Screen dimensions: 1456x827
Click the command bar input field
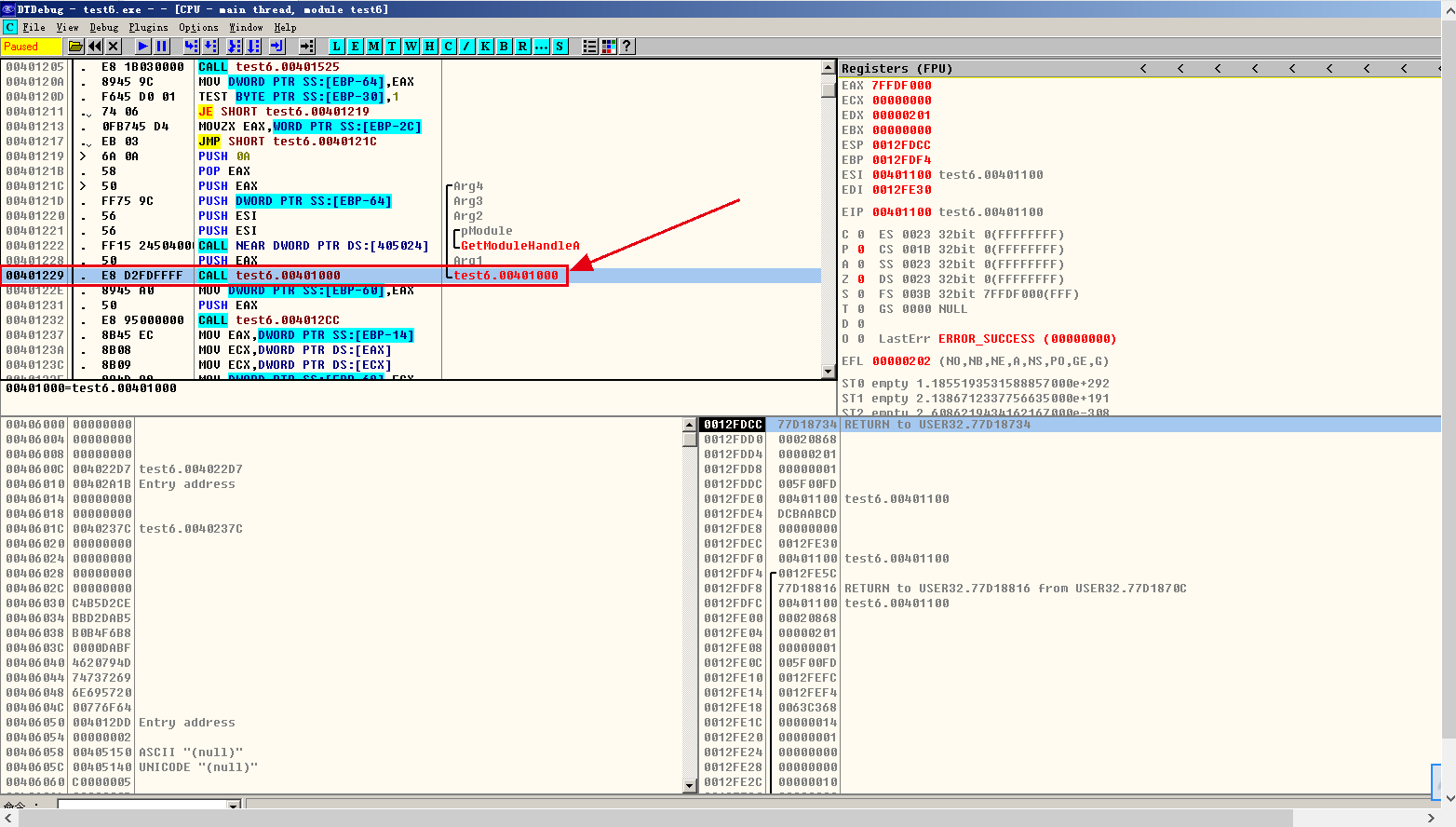pos(142,805)
